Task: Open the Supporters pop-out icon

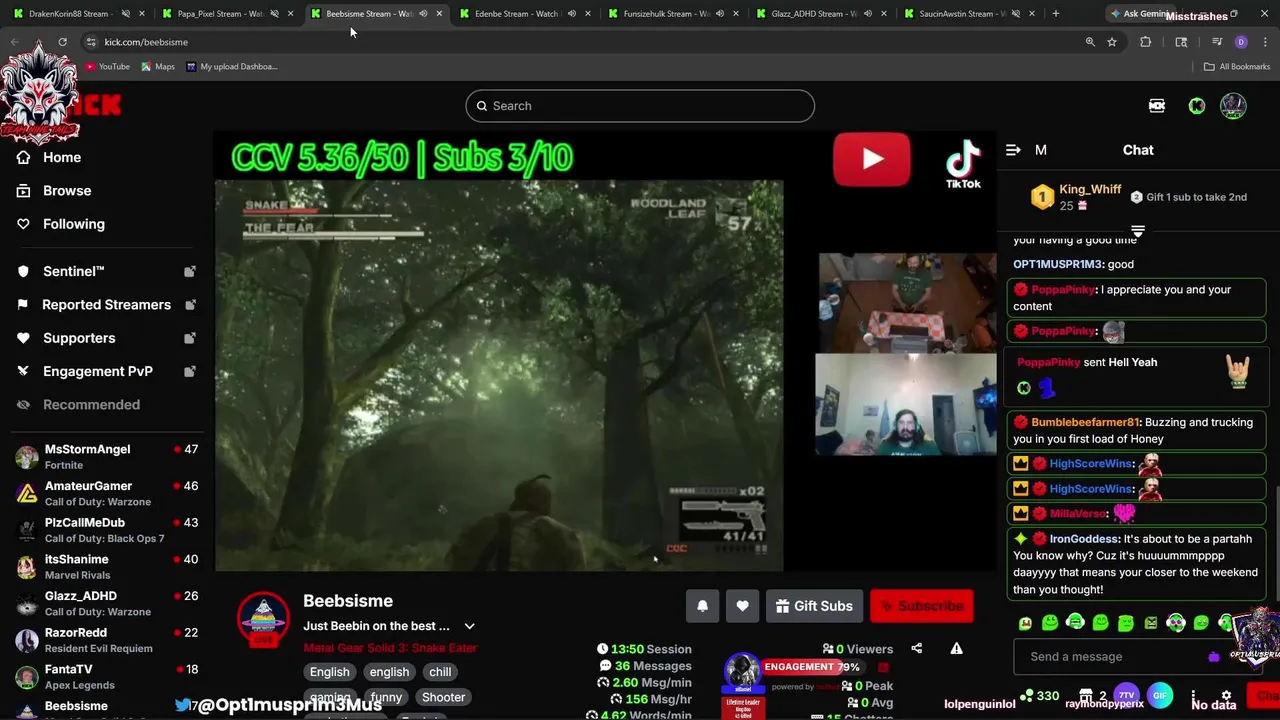Action: [190, 338]
